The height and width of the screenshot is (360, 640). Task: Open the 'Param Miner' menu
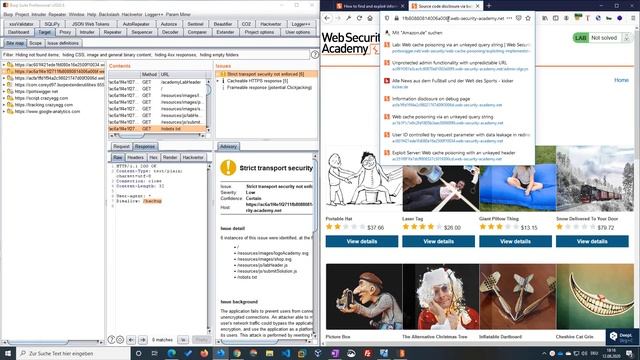178,14
